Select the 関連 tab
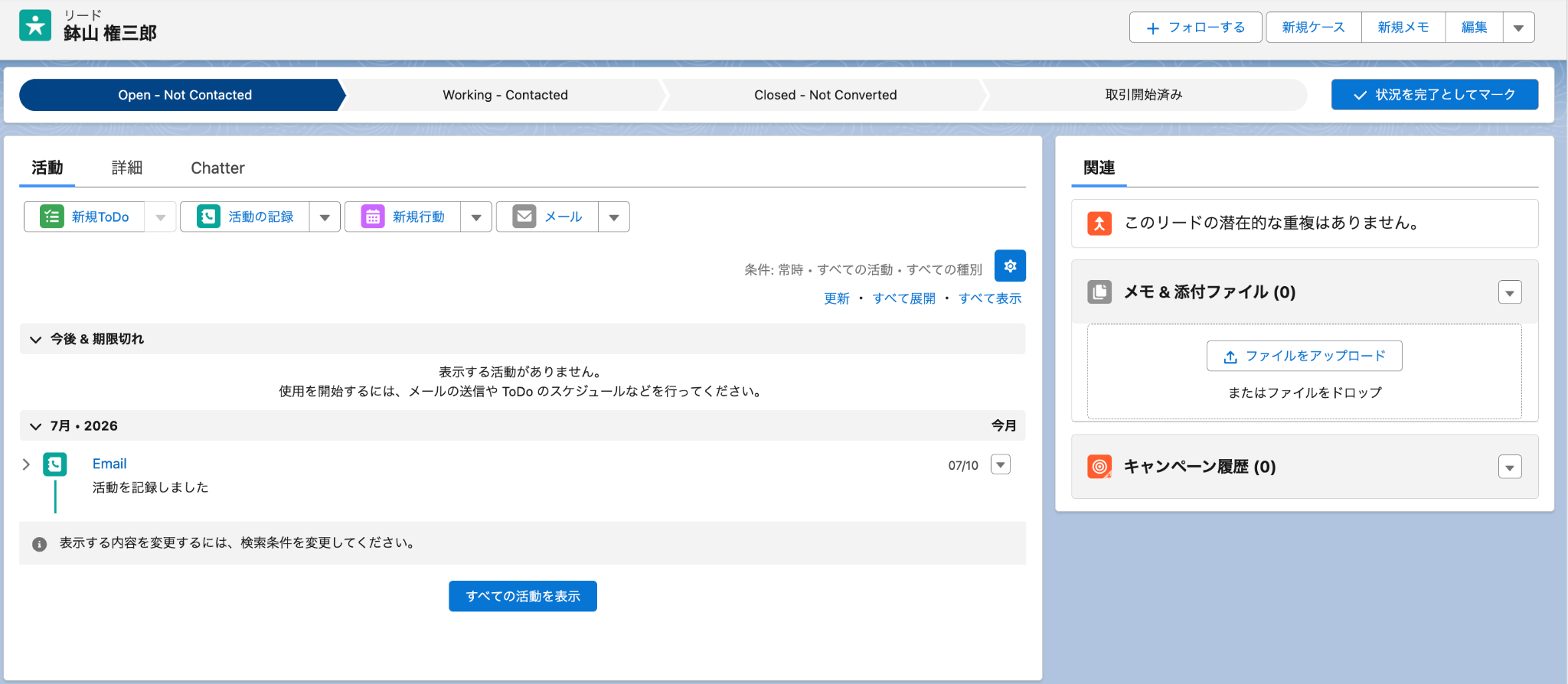This screenshot has width=1568, height=684. (1099, 168)
